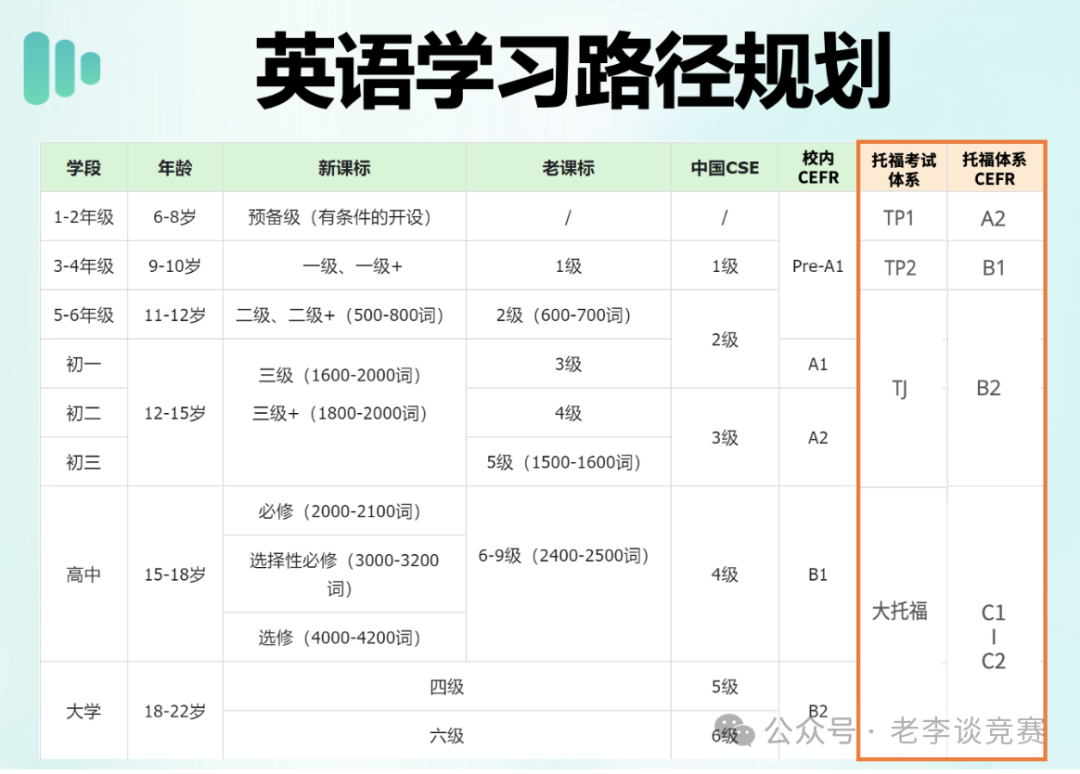Click the 18-22岁 age cell
Image resolution: width=1080 pixels, height=774 pixels.
pos(175,711)
